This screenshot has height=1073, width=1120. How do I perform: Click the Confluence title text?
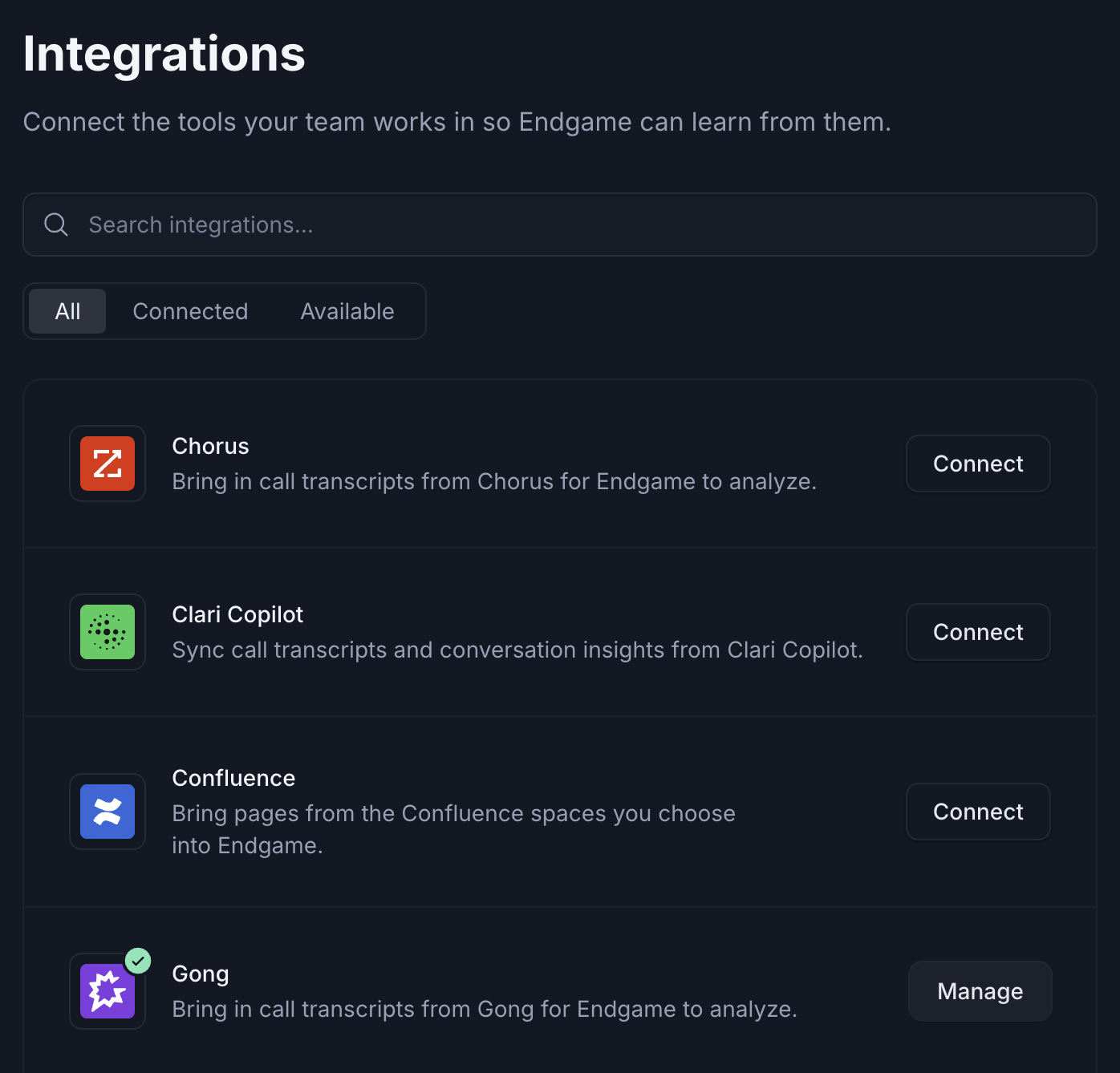click(x=233, y=778)
